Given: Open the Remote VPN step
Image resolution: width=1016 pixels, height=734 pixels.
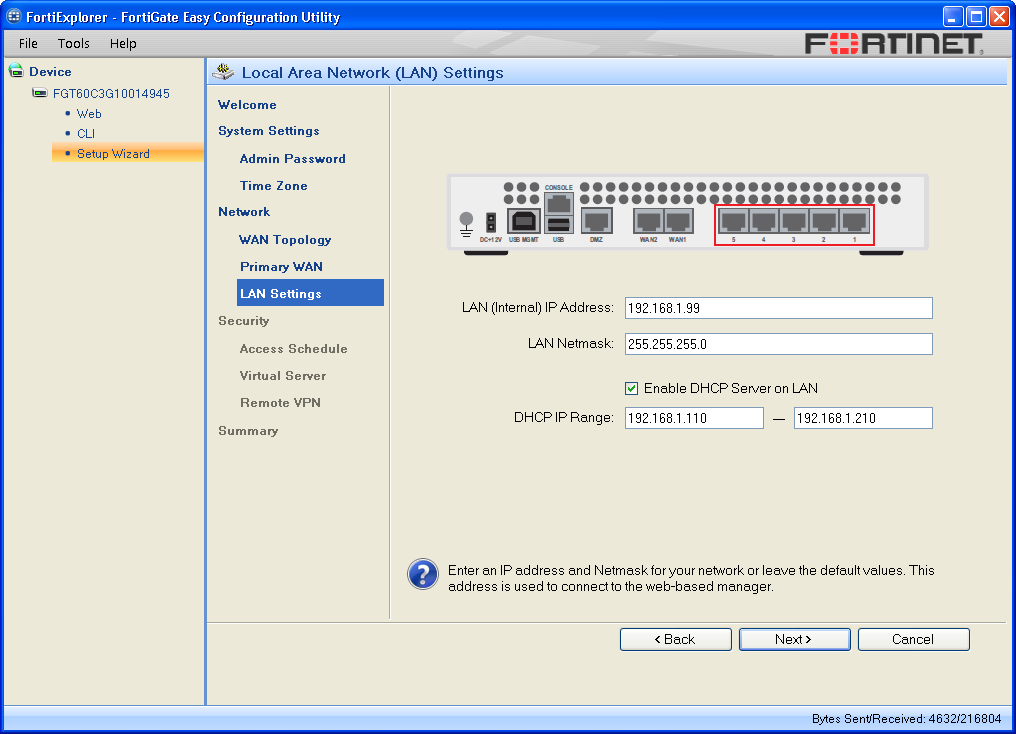Looking at the screenshot, I should click(280, 403).
